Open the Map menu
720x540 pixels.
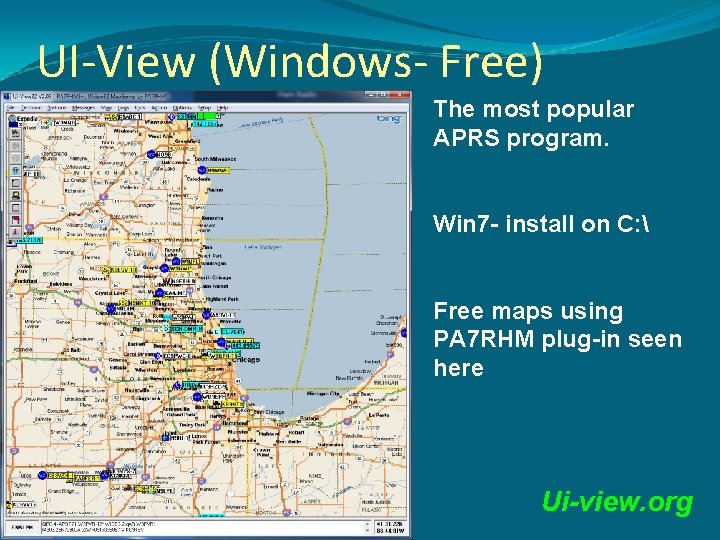(107, 108)
